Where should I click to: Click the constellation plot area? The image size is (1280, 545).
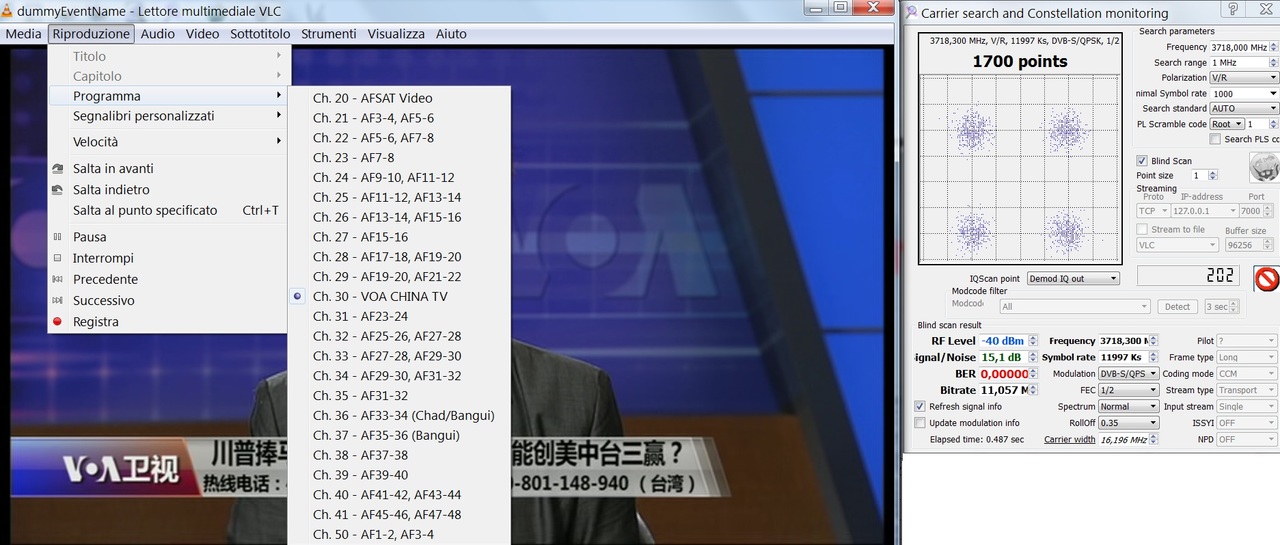click(x=1018, y=168)
